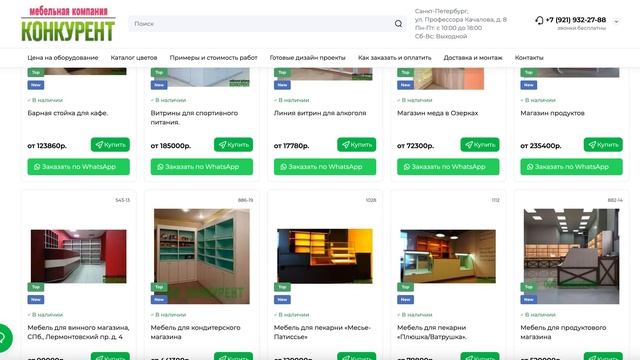640x360 pixels.
Task: Order Магазин продуктов via WhatsApp
Action: [571, 167]
